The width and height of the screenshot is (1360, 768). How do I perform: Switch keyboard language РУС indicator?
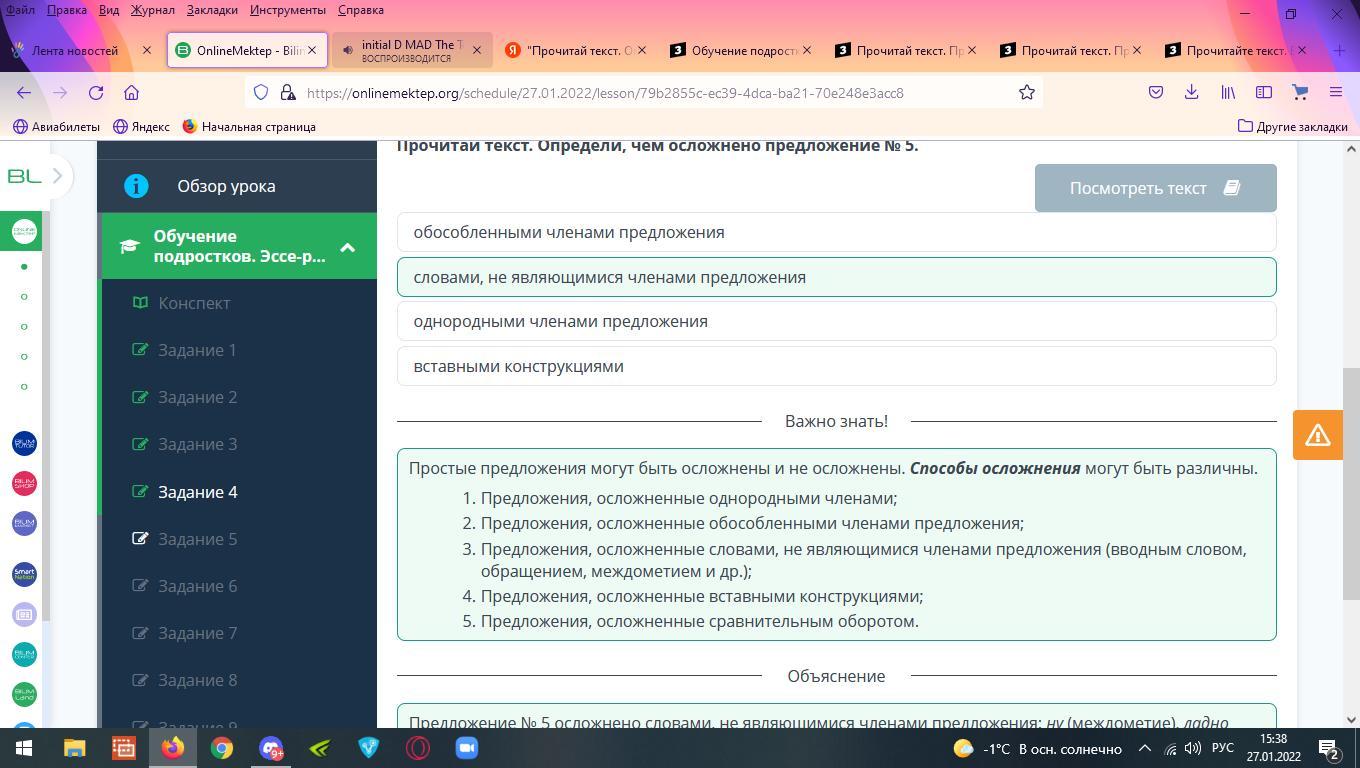click(1222, 748)
